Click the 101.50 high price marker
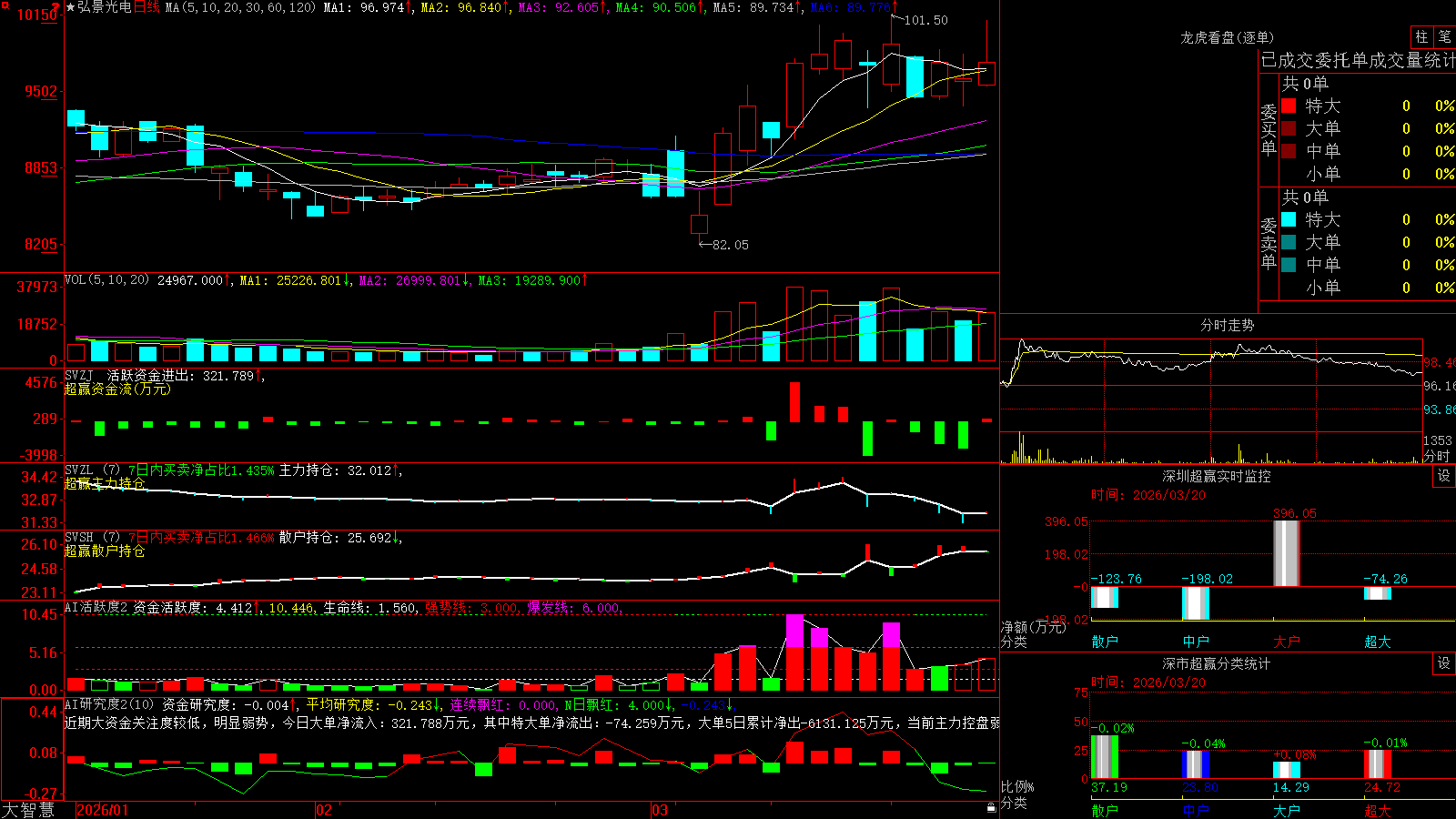The width and height of the screenshot is (1456, 819). 925,20
